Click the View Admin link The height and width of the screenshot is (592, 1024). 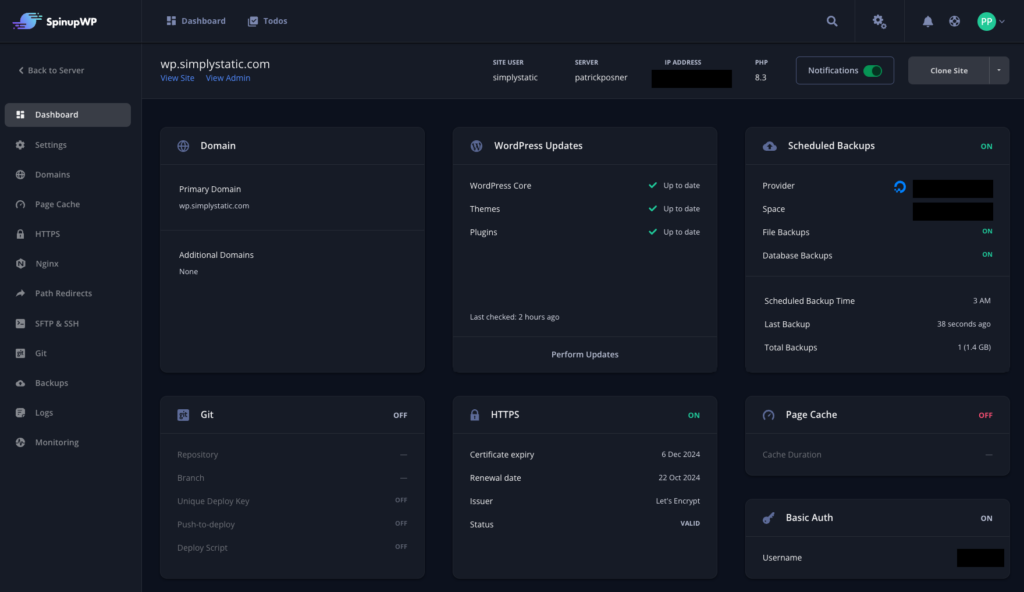click(228, 78)
